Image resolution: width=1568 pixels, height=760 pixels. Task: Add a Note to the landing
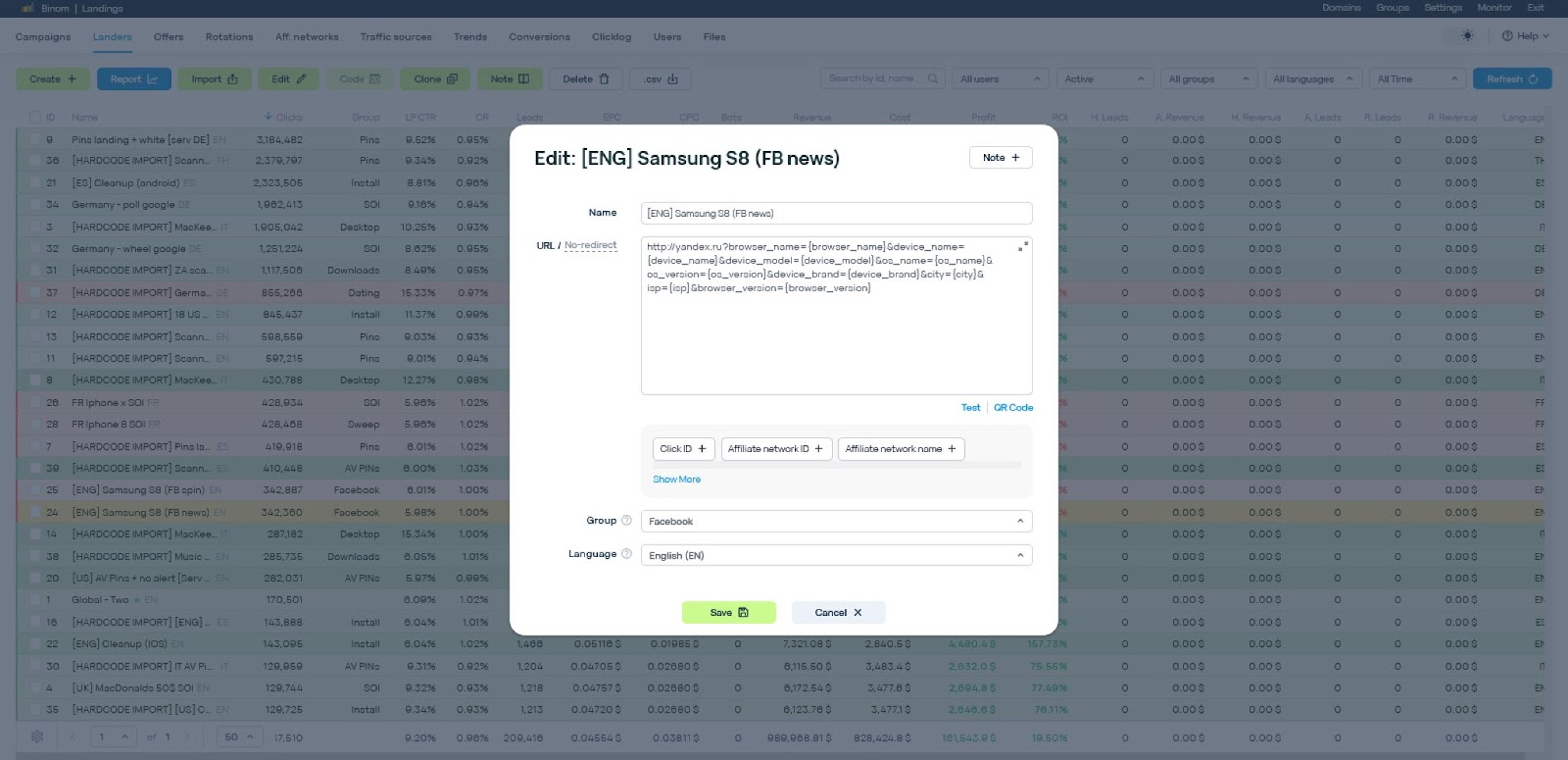(1001, 157)
